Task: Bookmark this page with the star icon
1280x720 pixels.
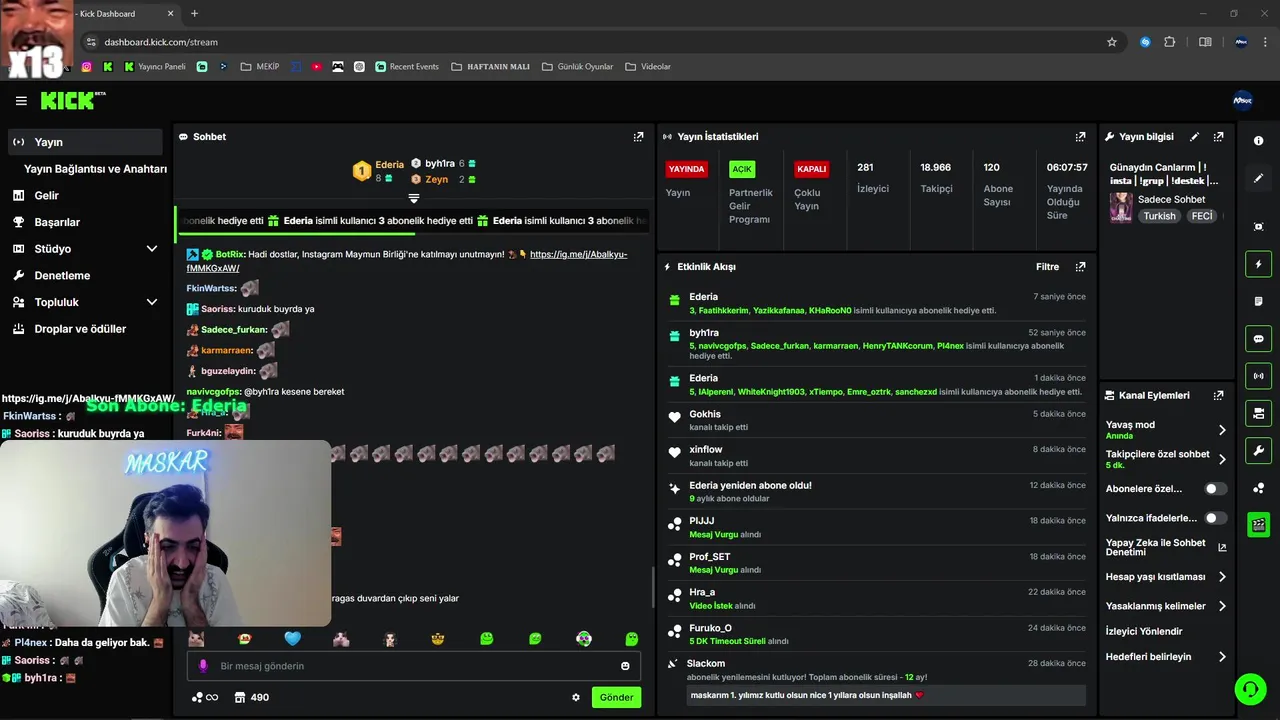Action: (x=1112, y=42)
